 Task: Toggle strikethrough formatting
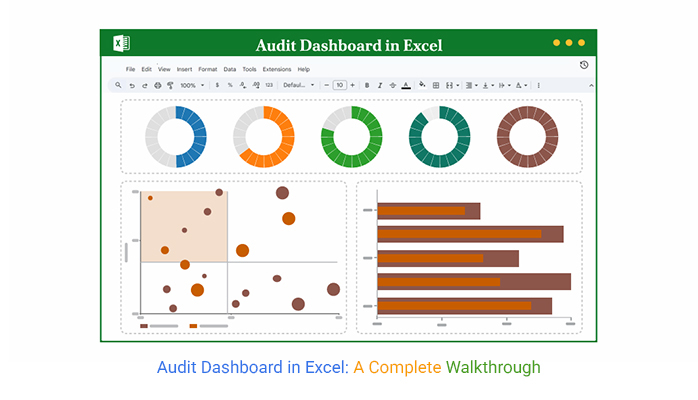[392, 86]
